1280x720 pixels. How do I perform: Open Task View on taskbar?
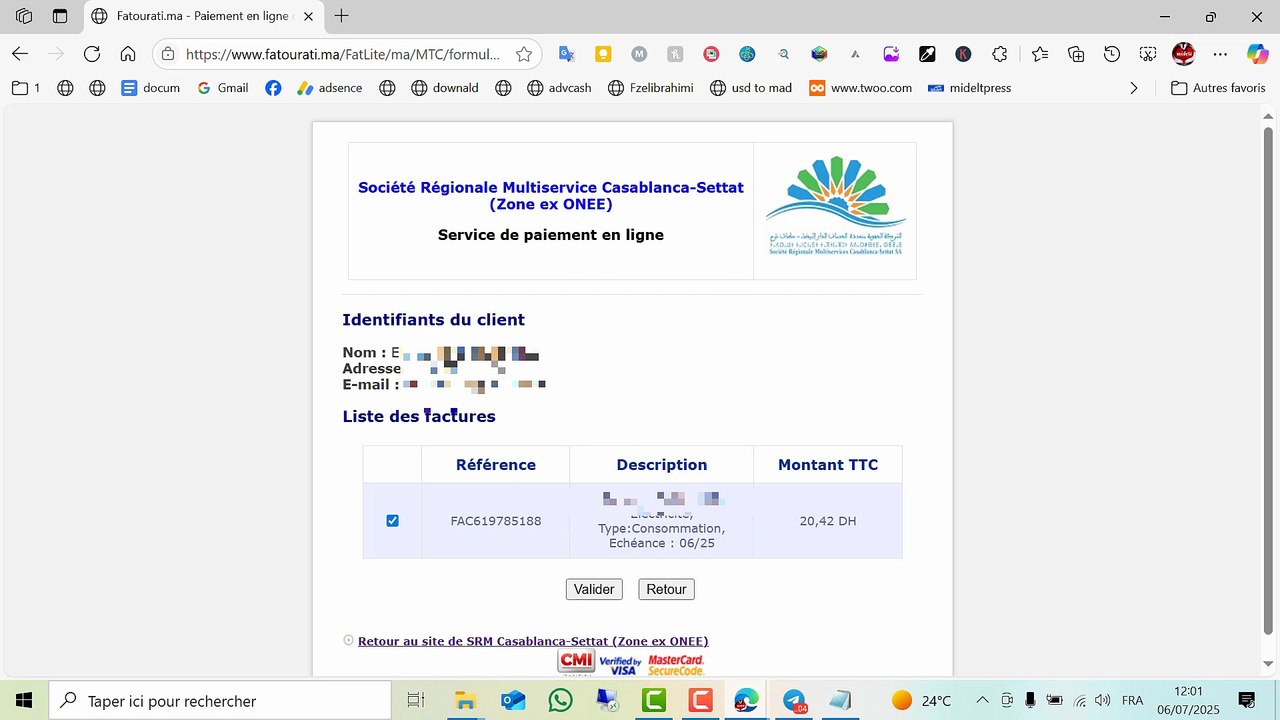click(417, 700)
